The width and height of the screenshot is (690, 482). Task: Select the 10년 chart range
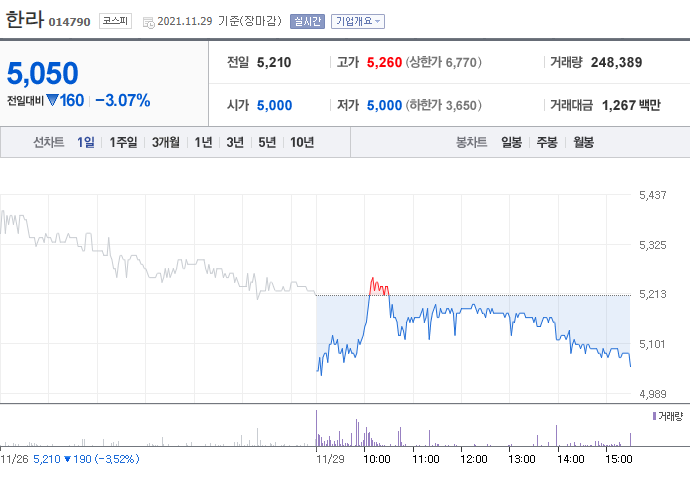tap(302, 142)
